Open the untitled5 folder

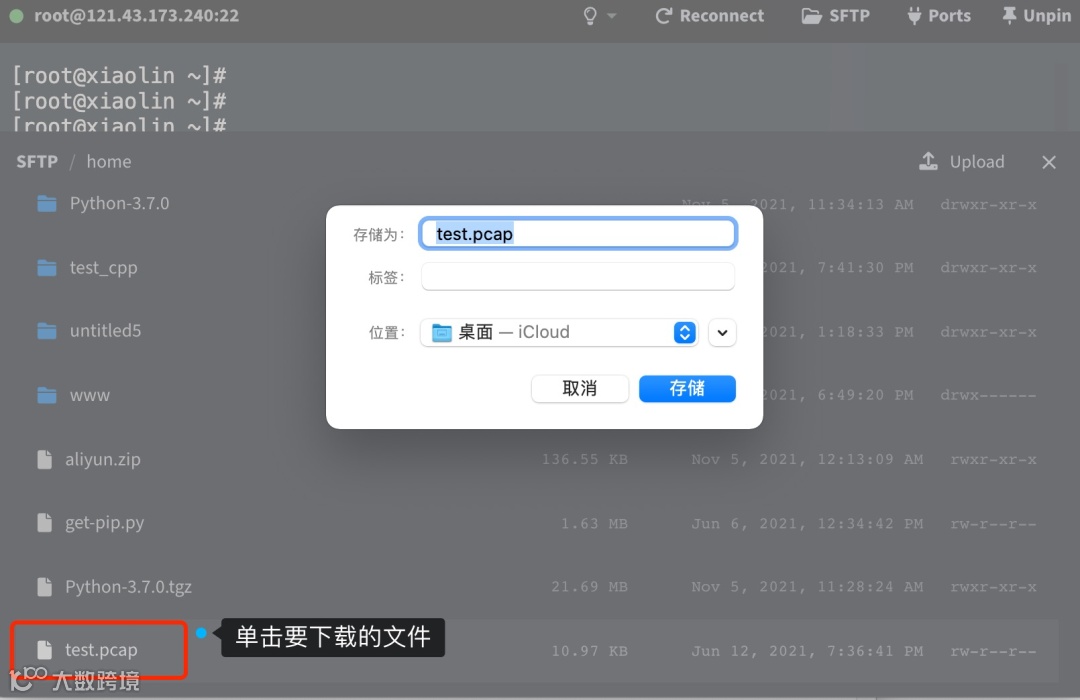pos(105,331)
